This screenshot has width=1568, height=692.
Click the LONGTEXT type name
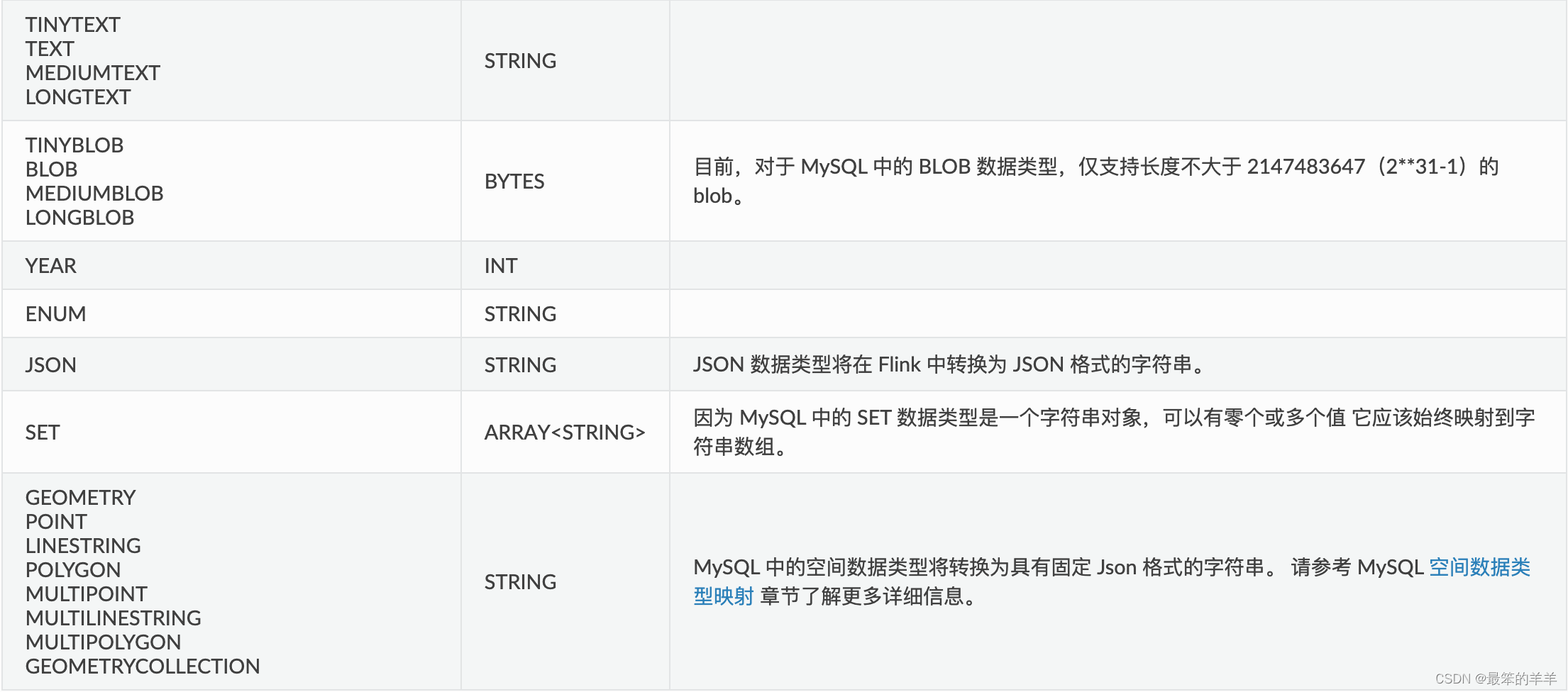point(78,97)
